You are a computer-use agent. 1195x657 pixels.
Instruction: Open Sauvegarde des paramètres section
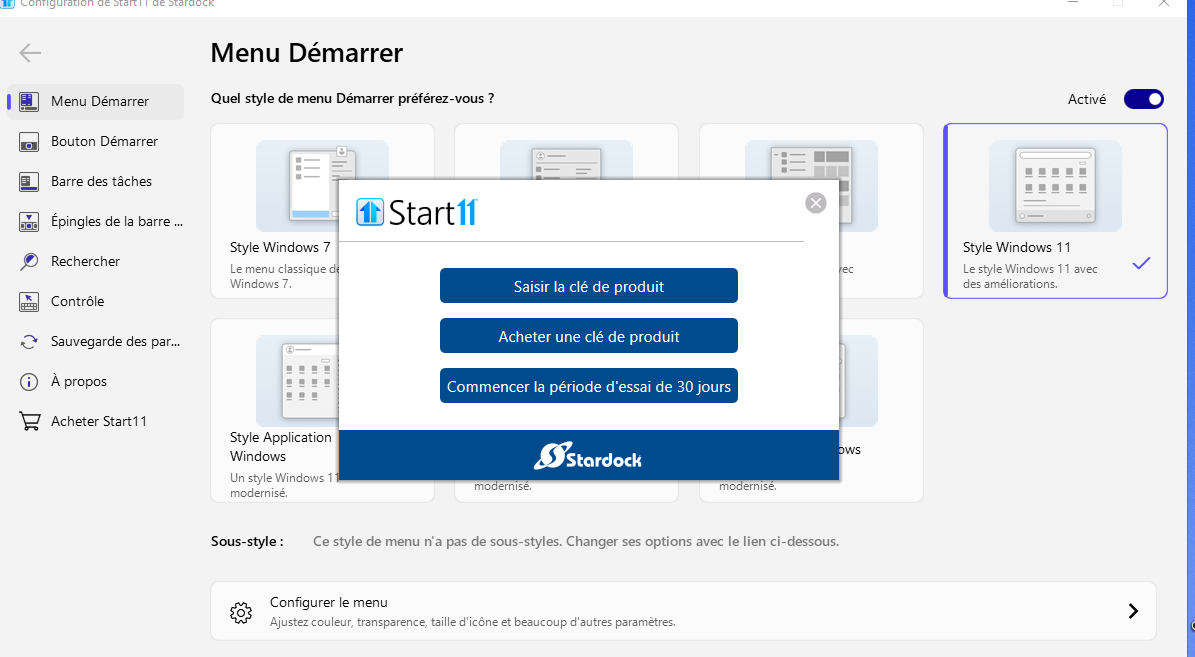95,341
